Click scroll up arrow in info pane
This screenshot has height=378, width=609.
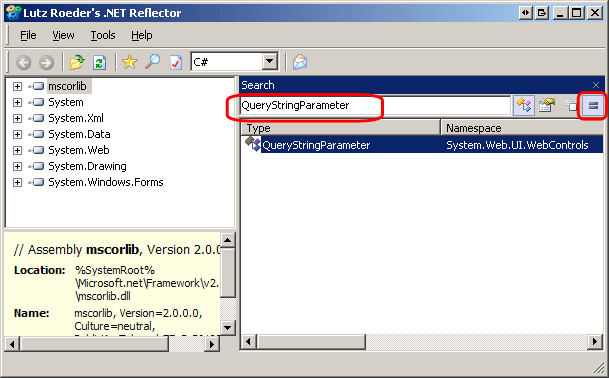pos(228,240)
